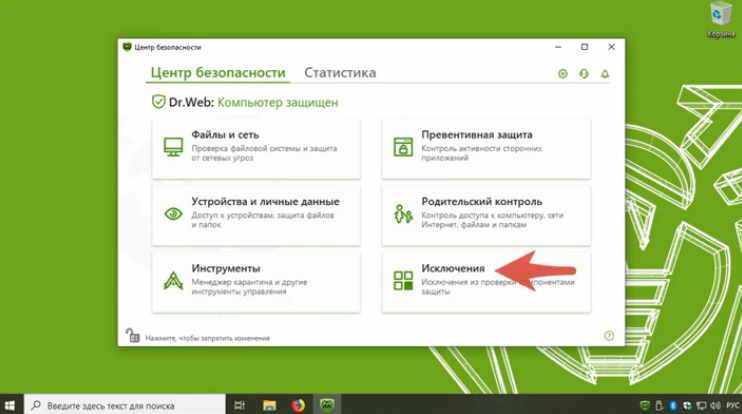Open the Preventive Protection card
742x414 pixels.
(486, 149)
